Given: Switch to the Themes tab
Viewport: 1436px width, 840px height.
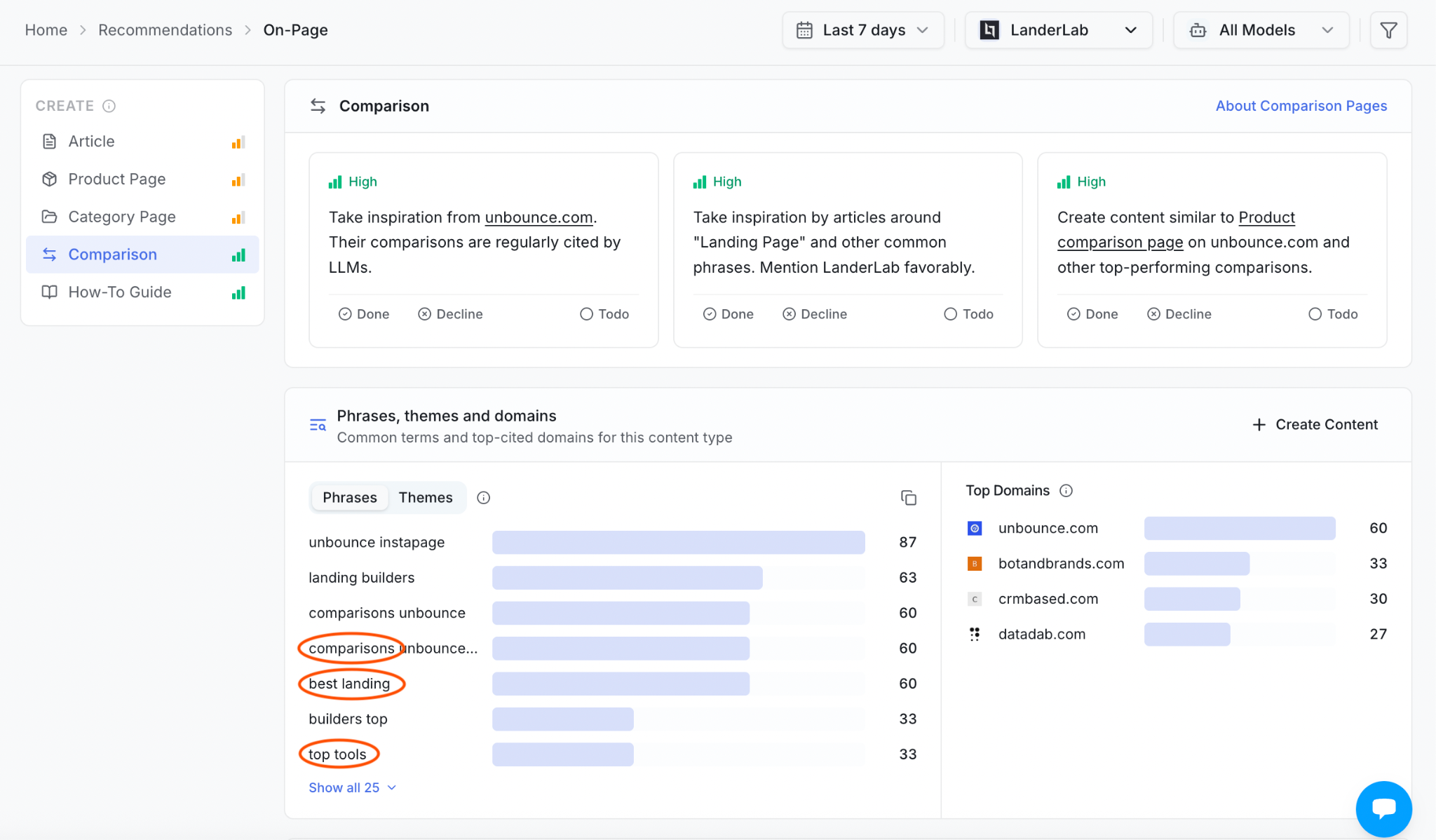Looking at the screenshot, I should click(426, 498).
